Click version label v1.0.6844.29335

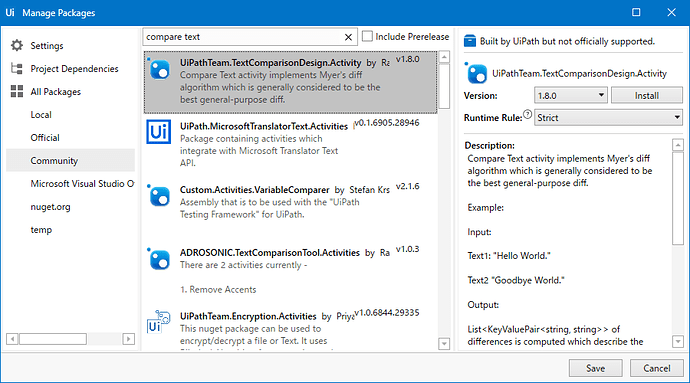(387, 313)
